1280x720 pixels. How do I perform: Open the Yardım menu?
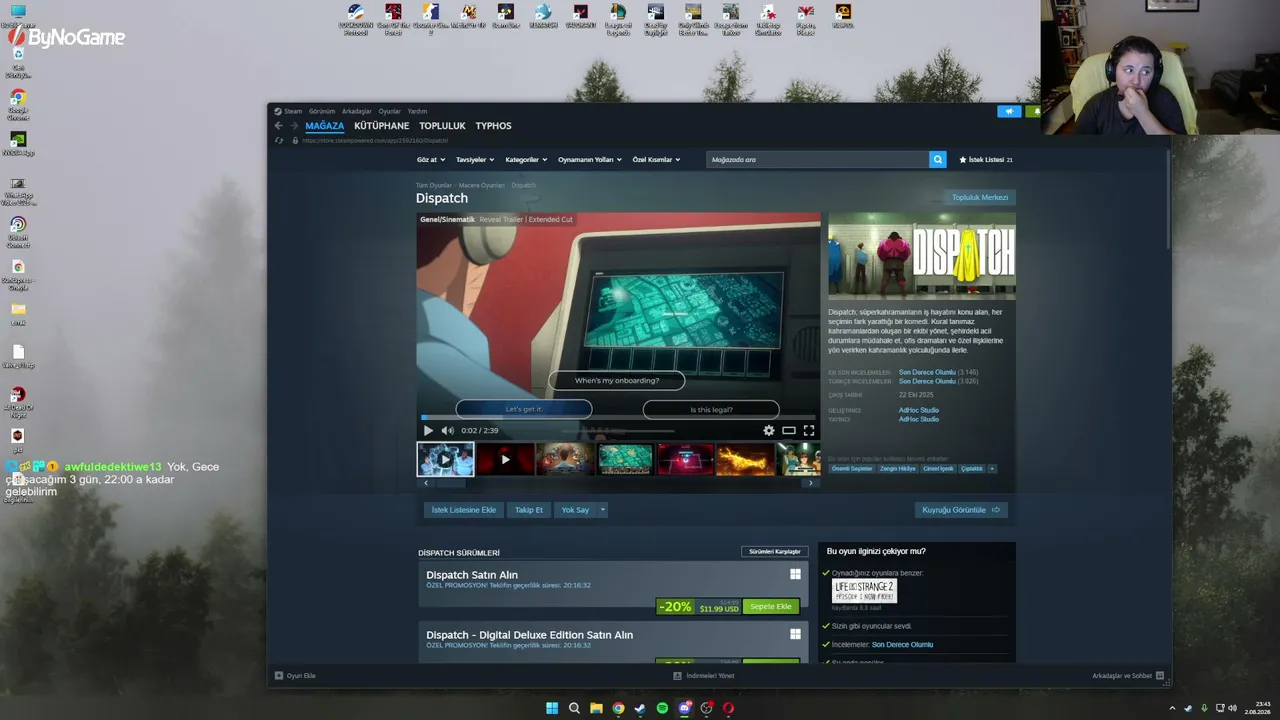417,111
